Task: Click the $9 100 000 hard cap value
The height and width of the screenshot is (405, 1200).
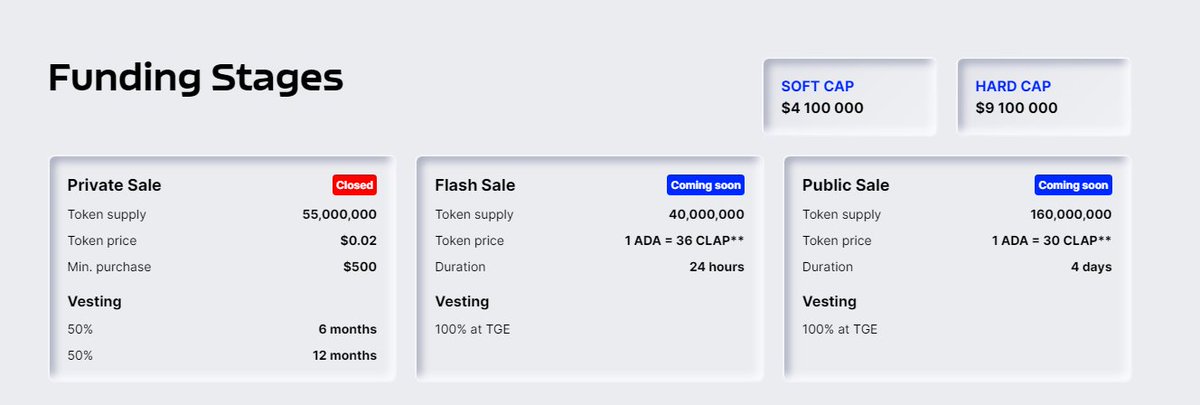Action: 1016,108
